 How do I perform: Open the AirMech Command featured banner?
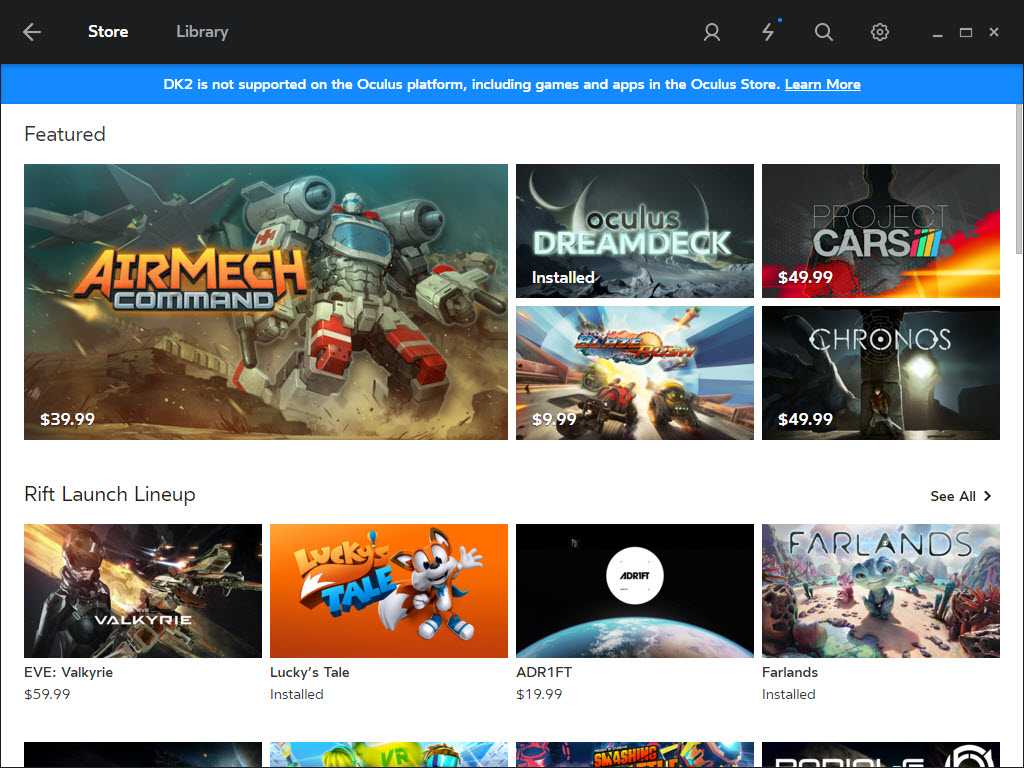click(x=266, y=302)
